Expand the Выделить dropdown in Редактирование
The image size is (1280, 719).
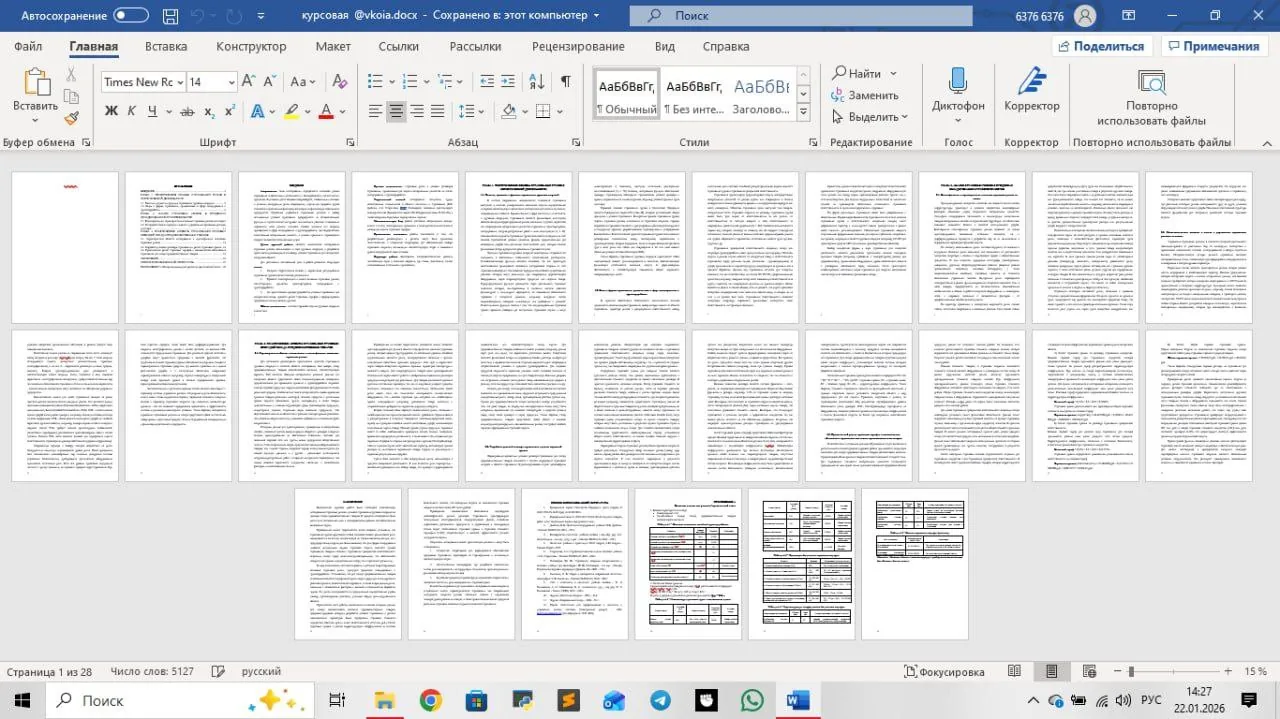869,117
